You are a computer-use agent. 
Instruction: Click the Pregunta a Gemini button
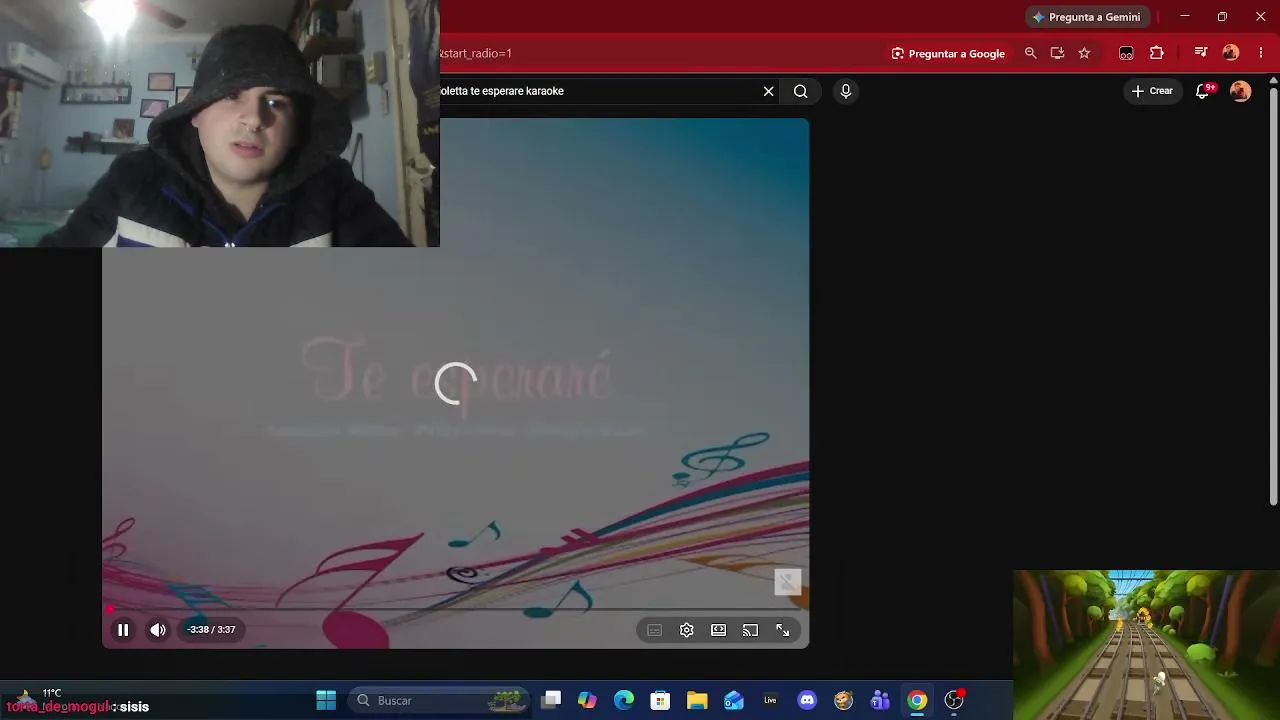tap(1087, 17)
